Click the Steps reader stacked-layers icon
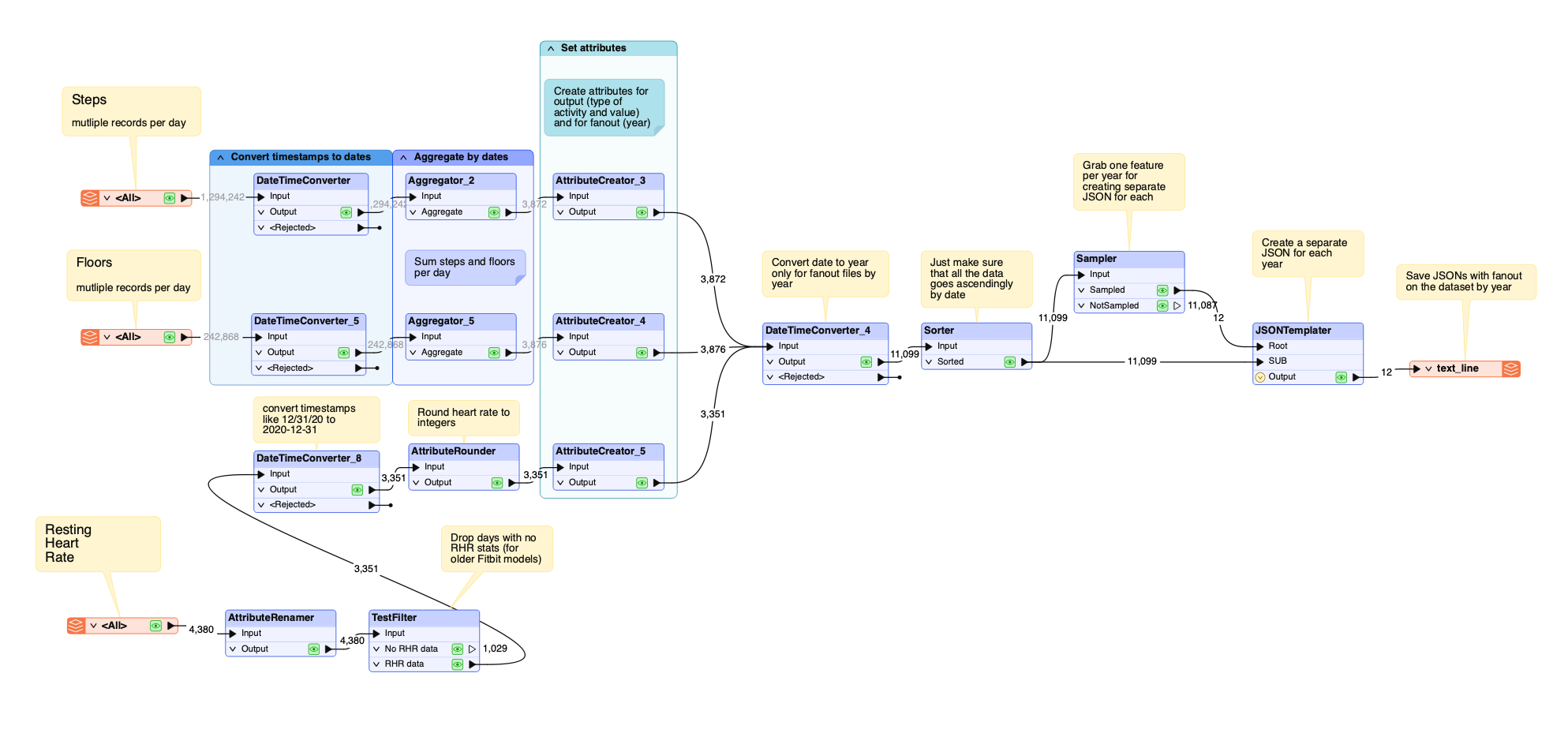Image resolution: width=1568 pixels, height=733 pixels. click(x=89, y=197)
